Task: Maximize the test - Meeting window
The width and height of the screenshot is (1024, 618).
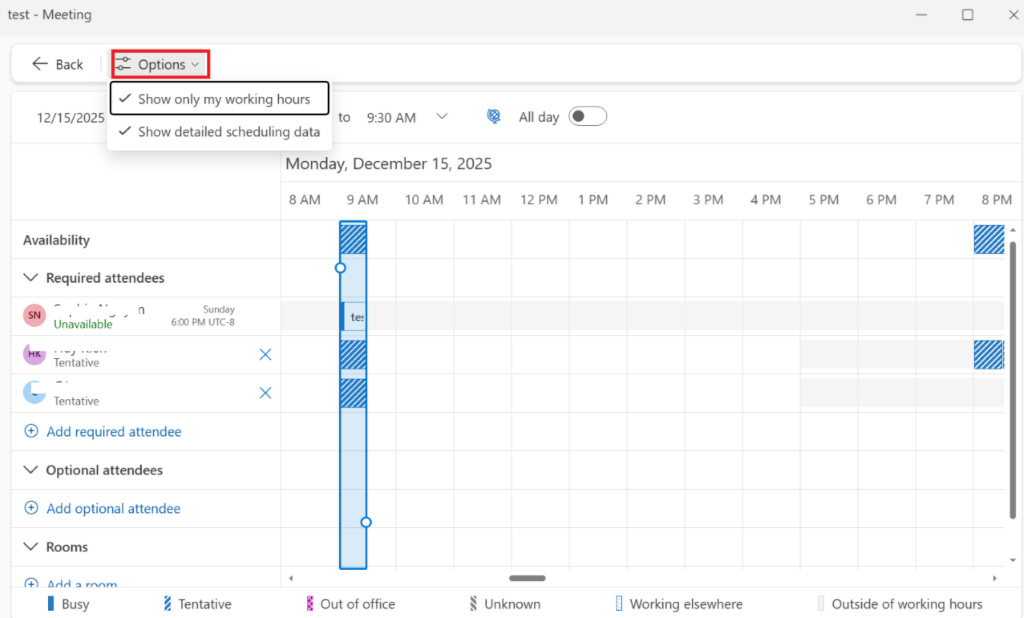Action: coord(968,14)
